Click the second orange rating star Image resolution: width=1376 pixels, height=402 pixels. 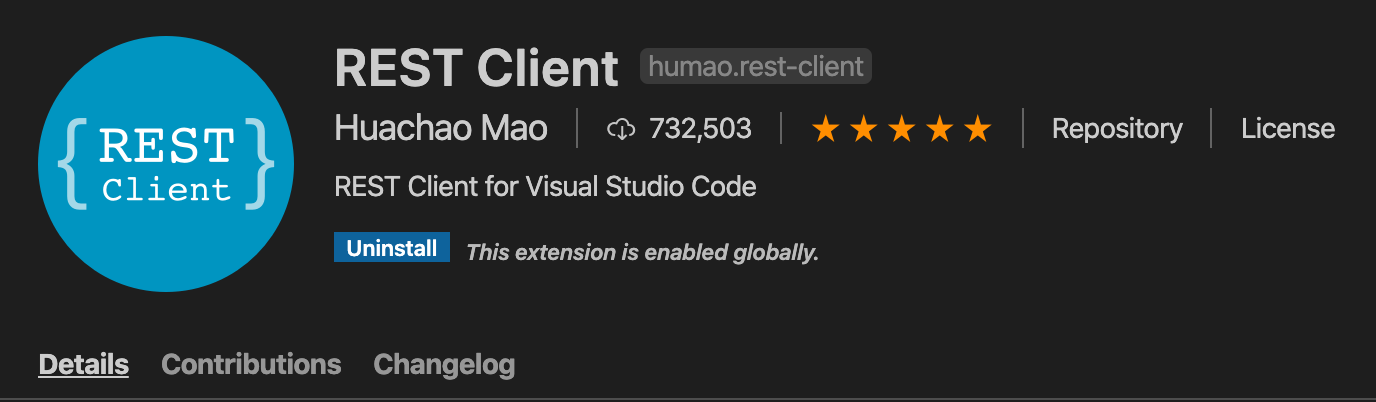point(863,129)
